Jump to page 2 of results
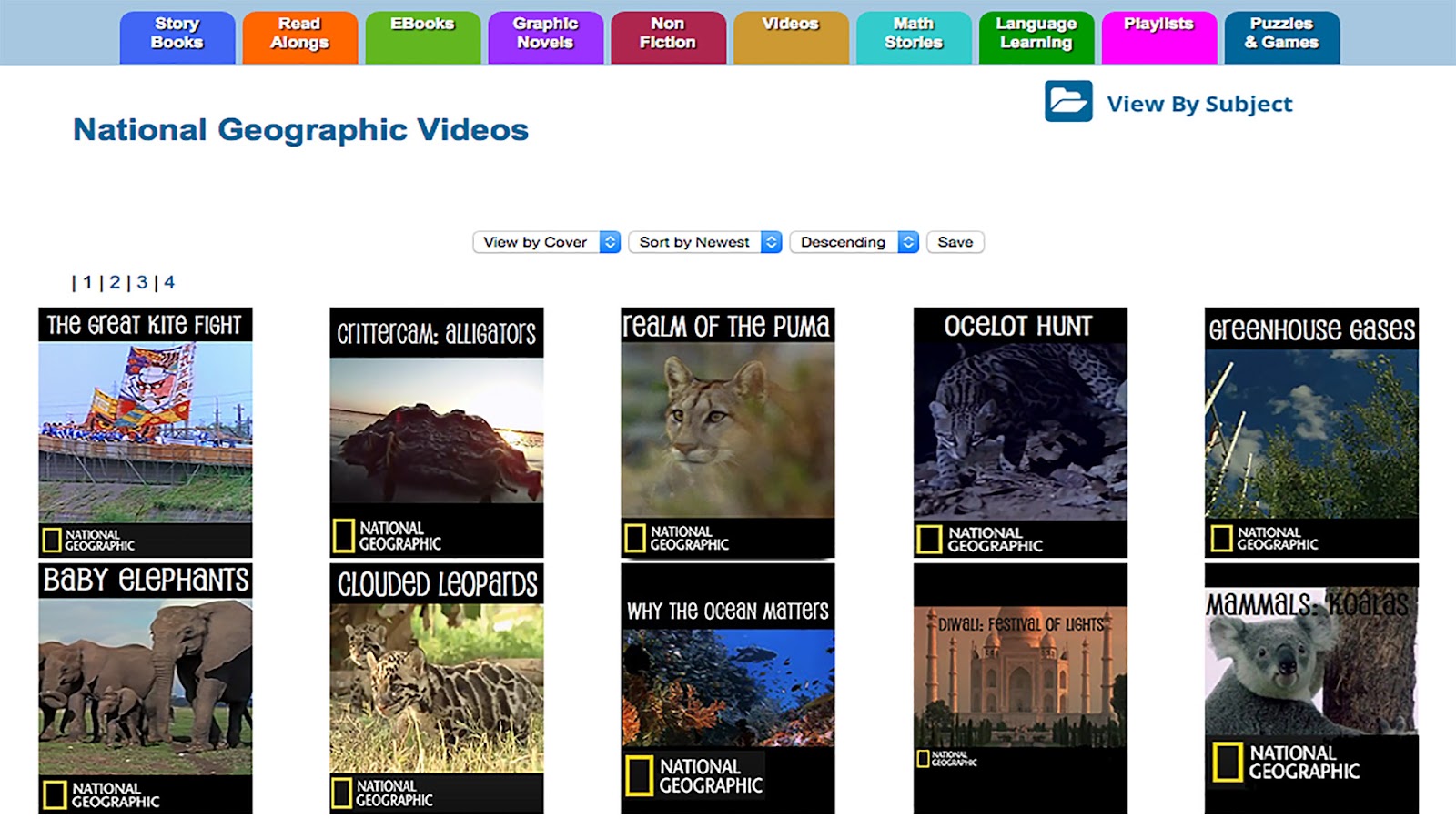 pos(115,282)
